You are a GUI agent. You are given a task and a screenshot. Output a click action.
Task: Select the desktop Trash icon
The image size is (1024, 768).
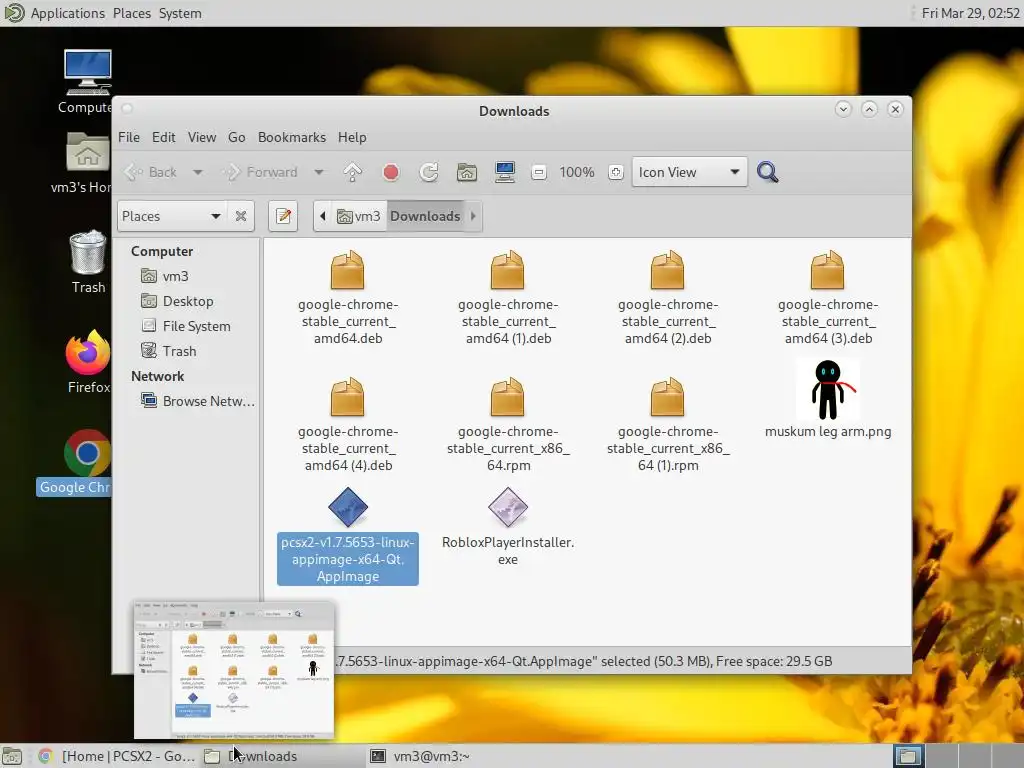[x=88, y=262]
